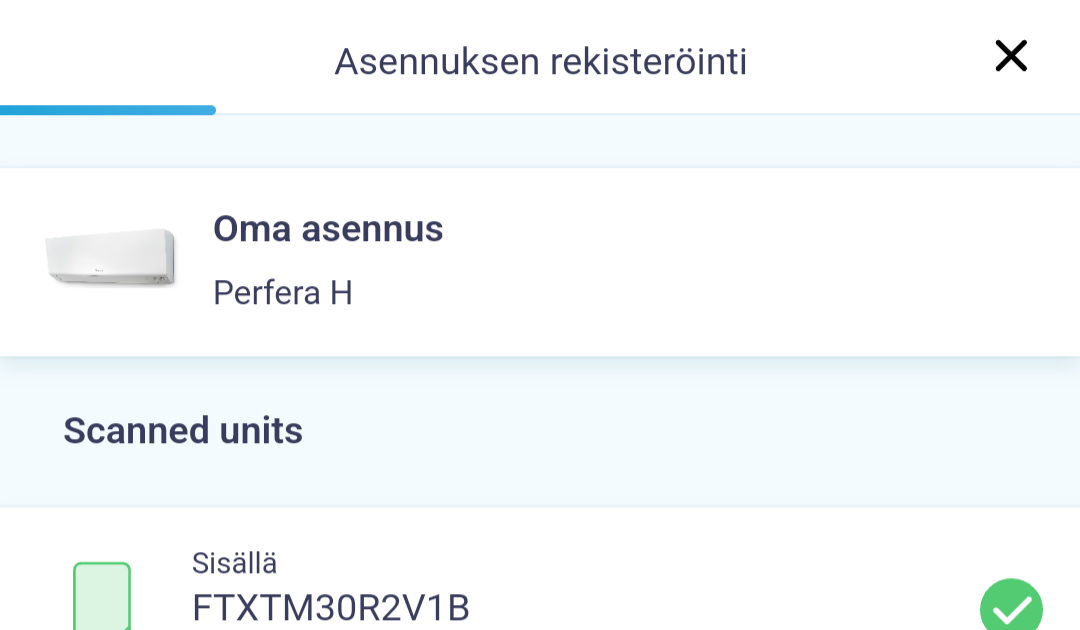Click the Perfera H air conditioner image

(x=110, y=258)
